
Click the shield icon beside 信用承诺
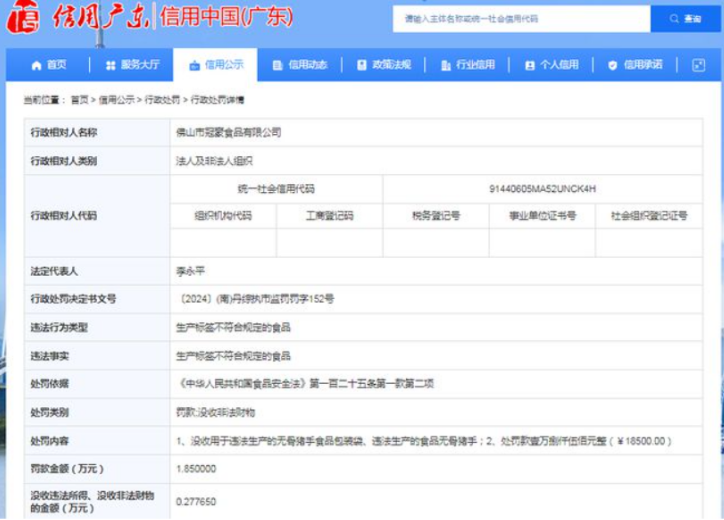613,65
